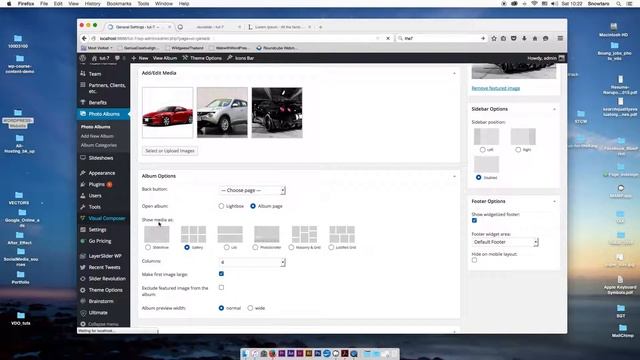Select Photoscroller media display option
The height and width of the screenshot is (360, 640).
255,247
